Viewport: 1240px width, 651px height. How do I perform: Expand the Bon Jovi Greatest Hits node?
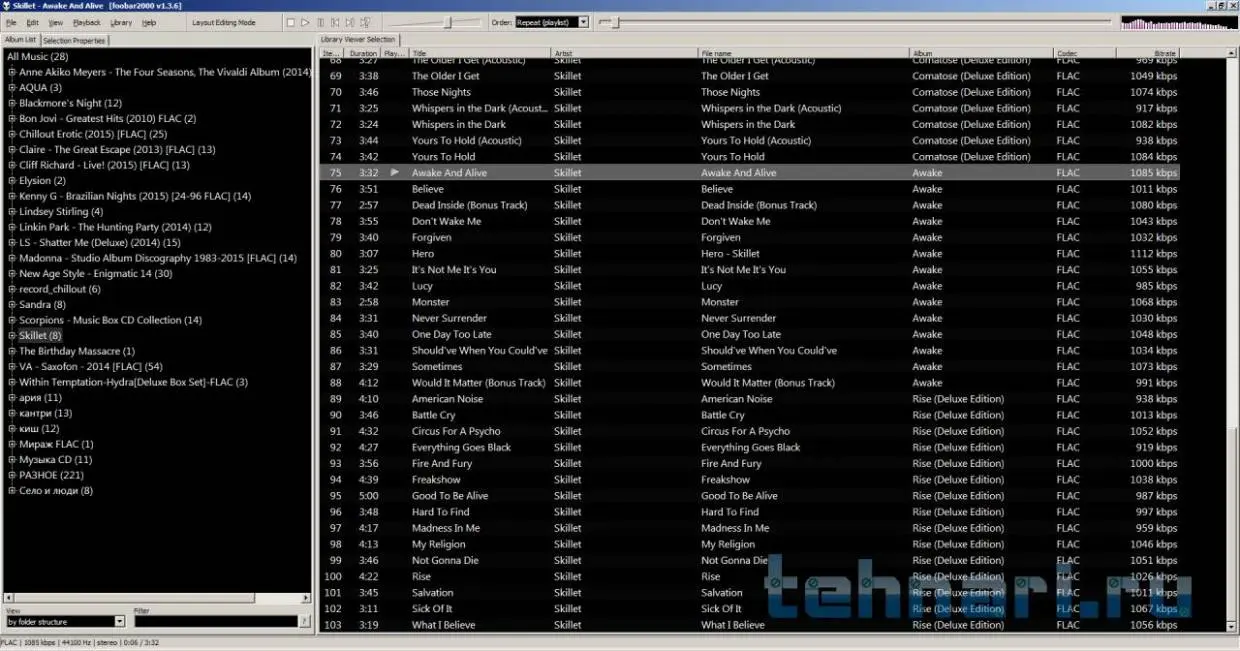[12, 119]
